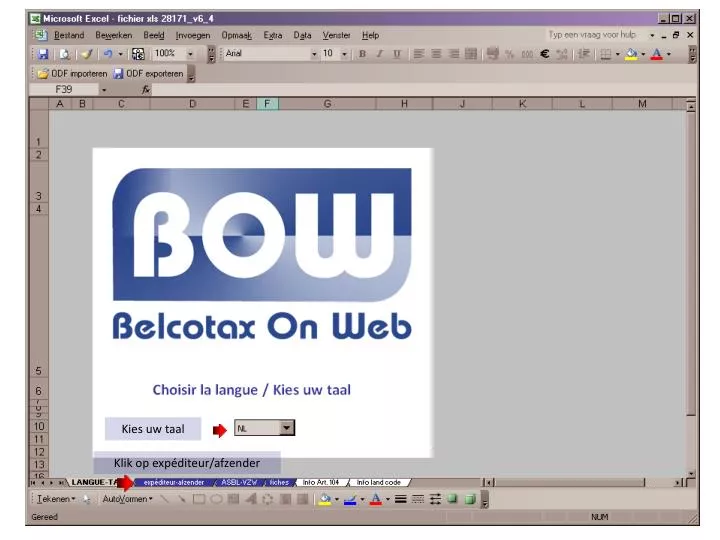Open the Invoegen menu
Screen dimensions: 720x540
click(x=193, y=35)
